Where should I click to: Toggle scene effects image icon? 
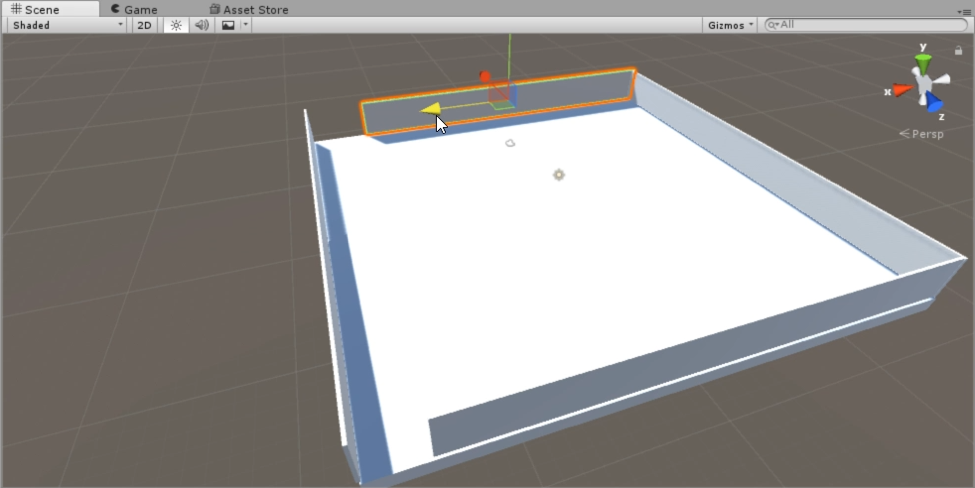pos(228,25)
